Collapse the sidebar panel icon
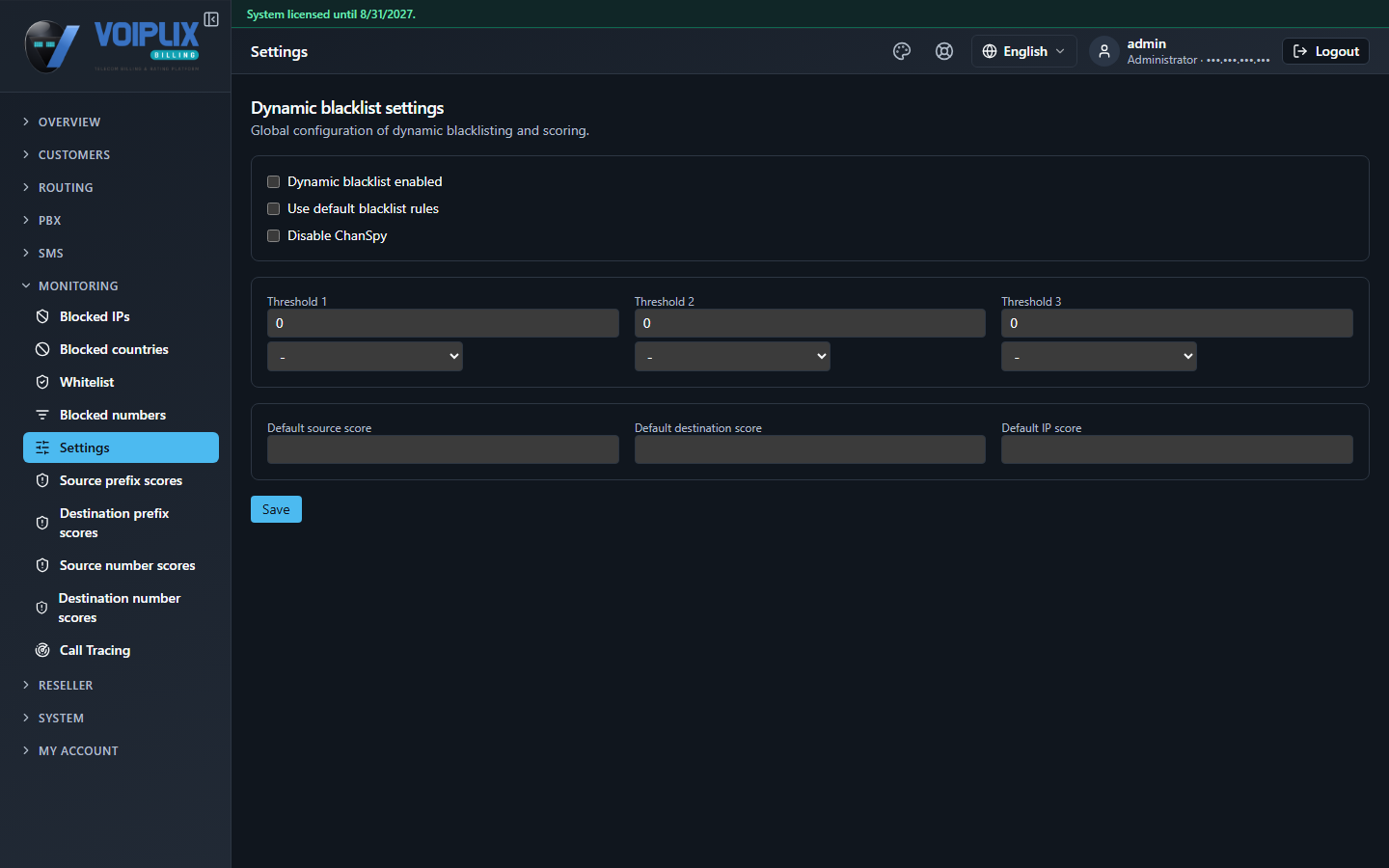This screenshot has width=1389, height=868. click(x=211, y=19)
